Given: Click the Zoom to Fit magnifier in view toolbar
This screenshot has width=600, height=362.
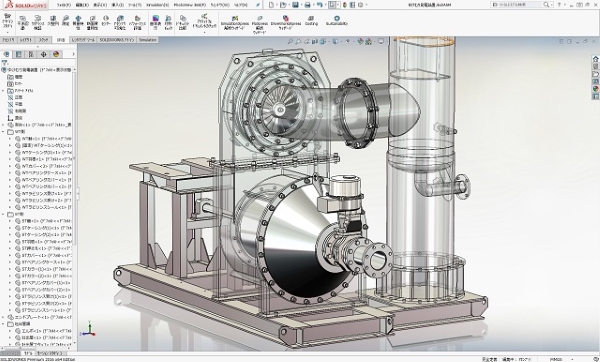Looking at the screenshot, I should pyautogui.click(x=290, y=41).
